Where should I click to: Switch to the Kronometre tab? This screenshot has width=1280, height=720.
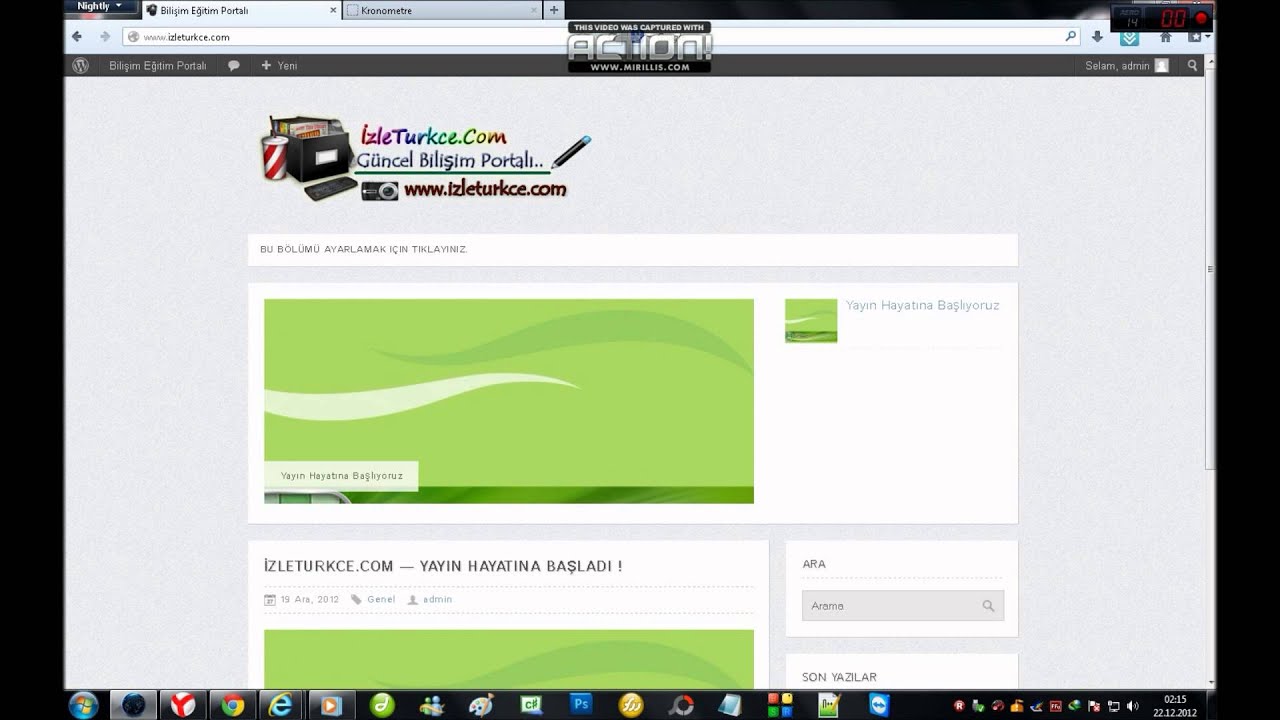[441, 10]
